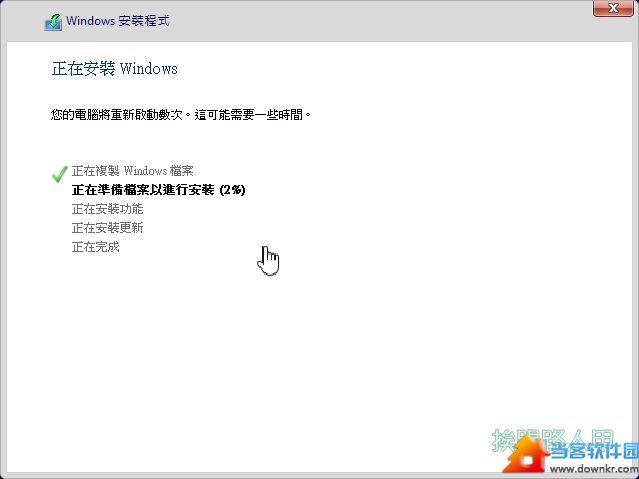The image size is (639, 479).
Task: Click the '当客软件园' watermark text
Action: (x=594, y=452)
